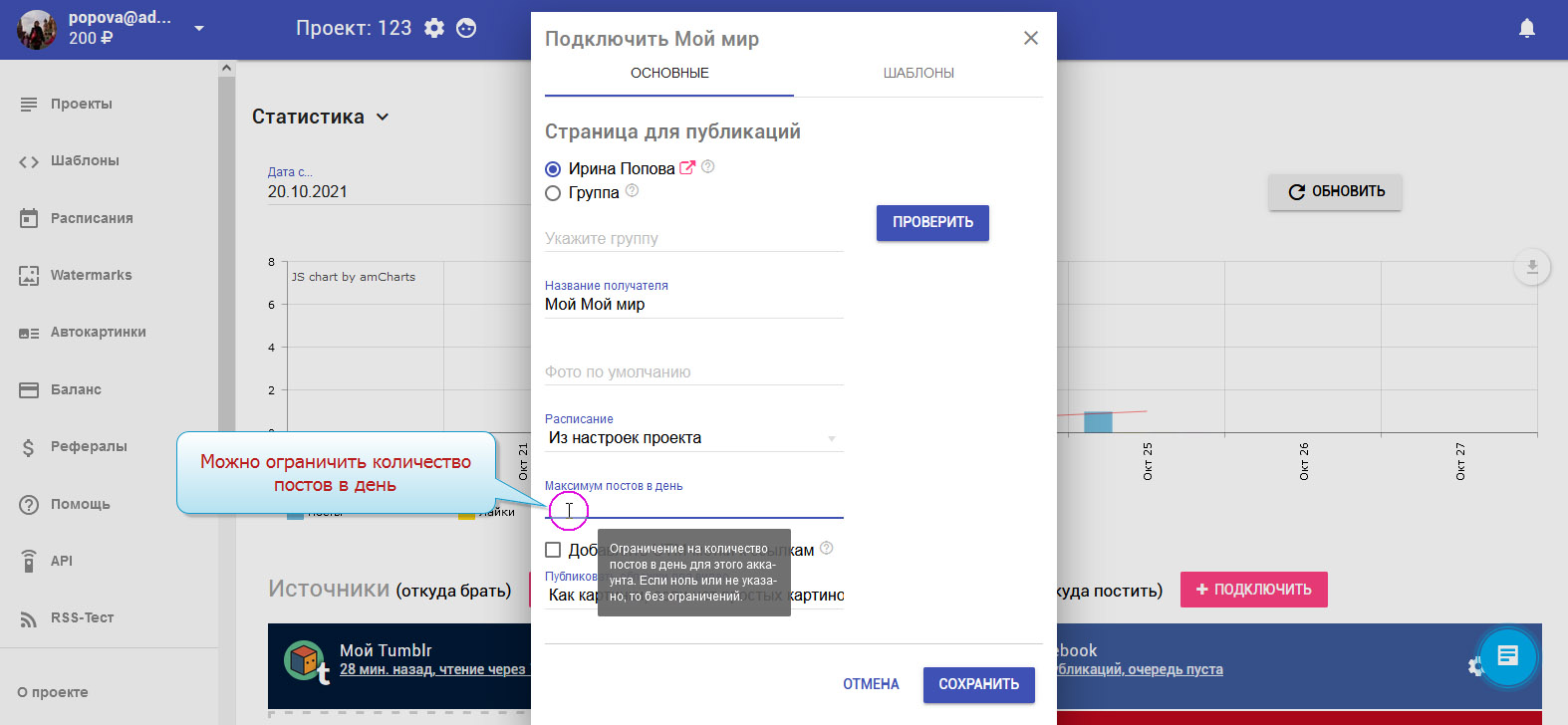Close the Подключить Мой мир dialog
Image resolution: width=1568 pixels, height=725 pixels.
[1031, 38]
